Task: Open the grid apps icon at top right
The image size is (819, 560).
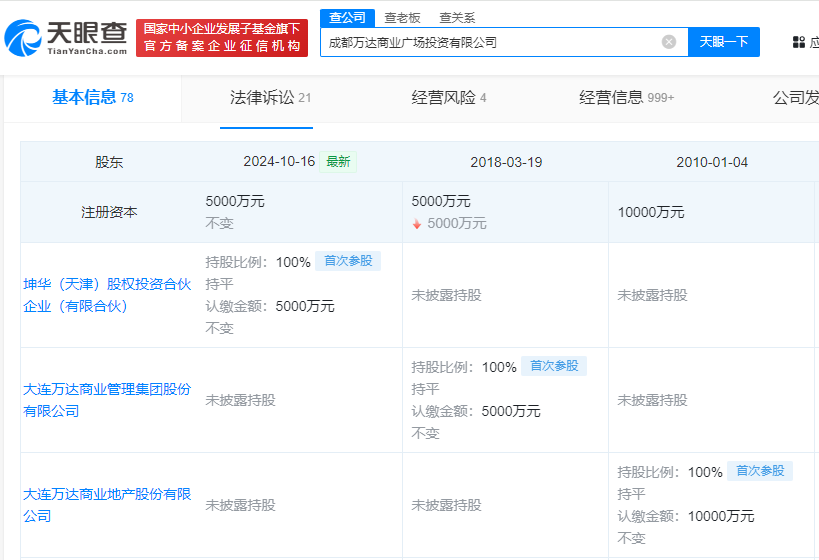Action: (798, 42)
